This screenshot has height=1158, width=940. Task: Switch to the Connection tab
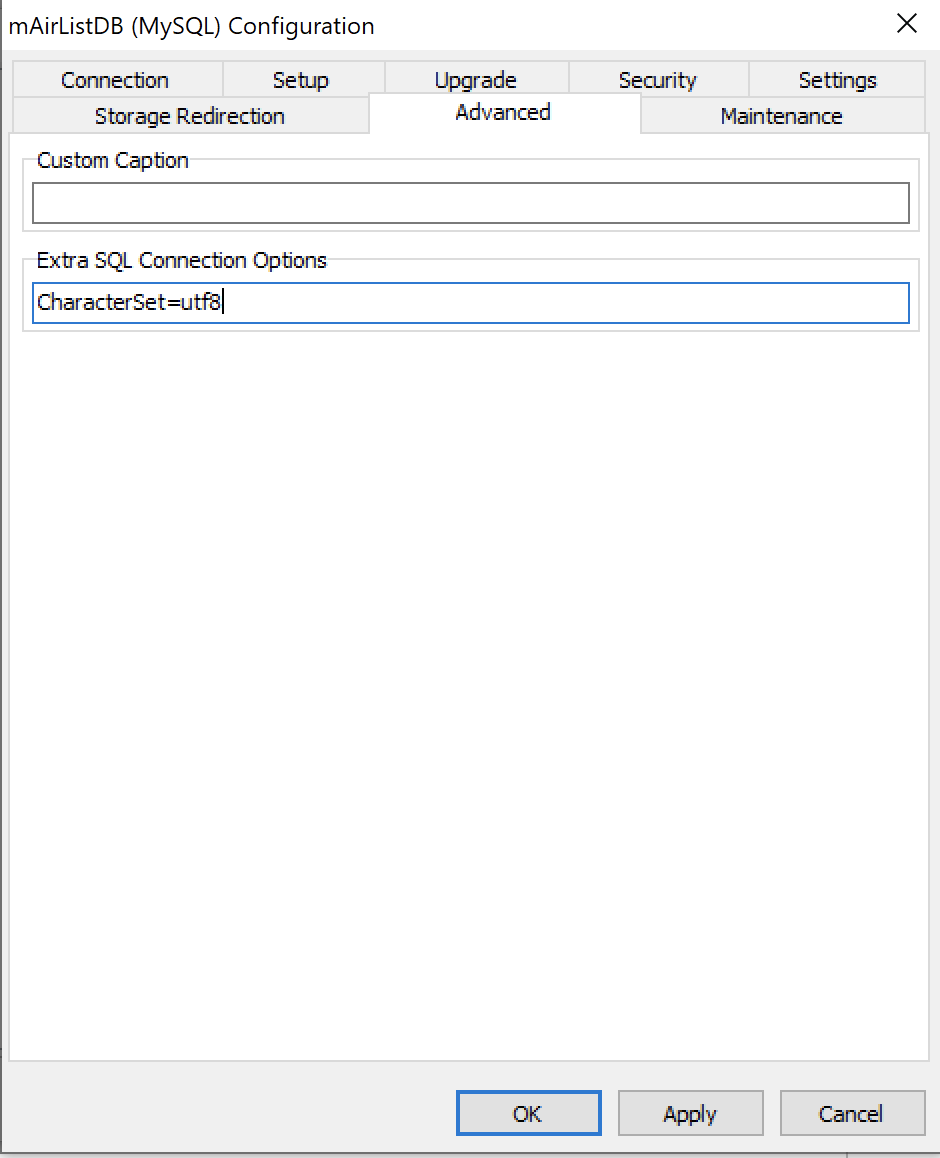[115, 80]
